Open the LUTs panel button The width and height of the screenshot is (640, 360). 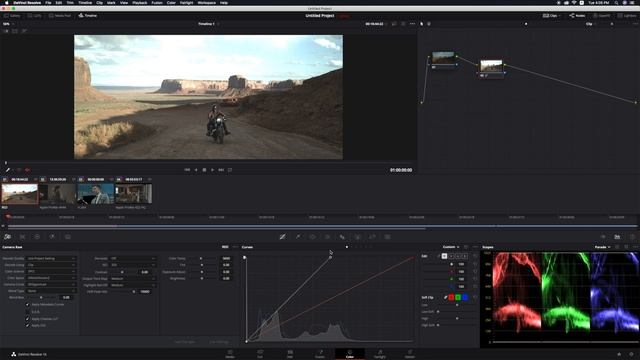click(35, 16)
